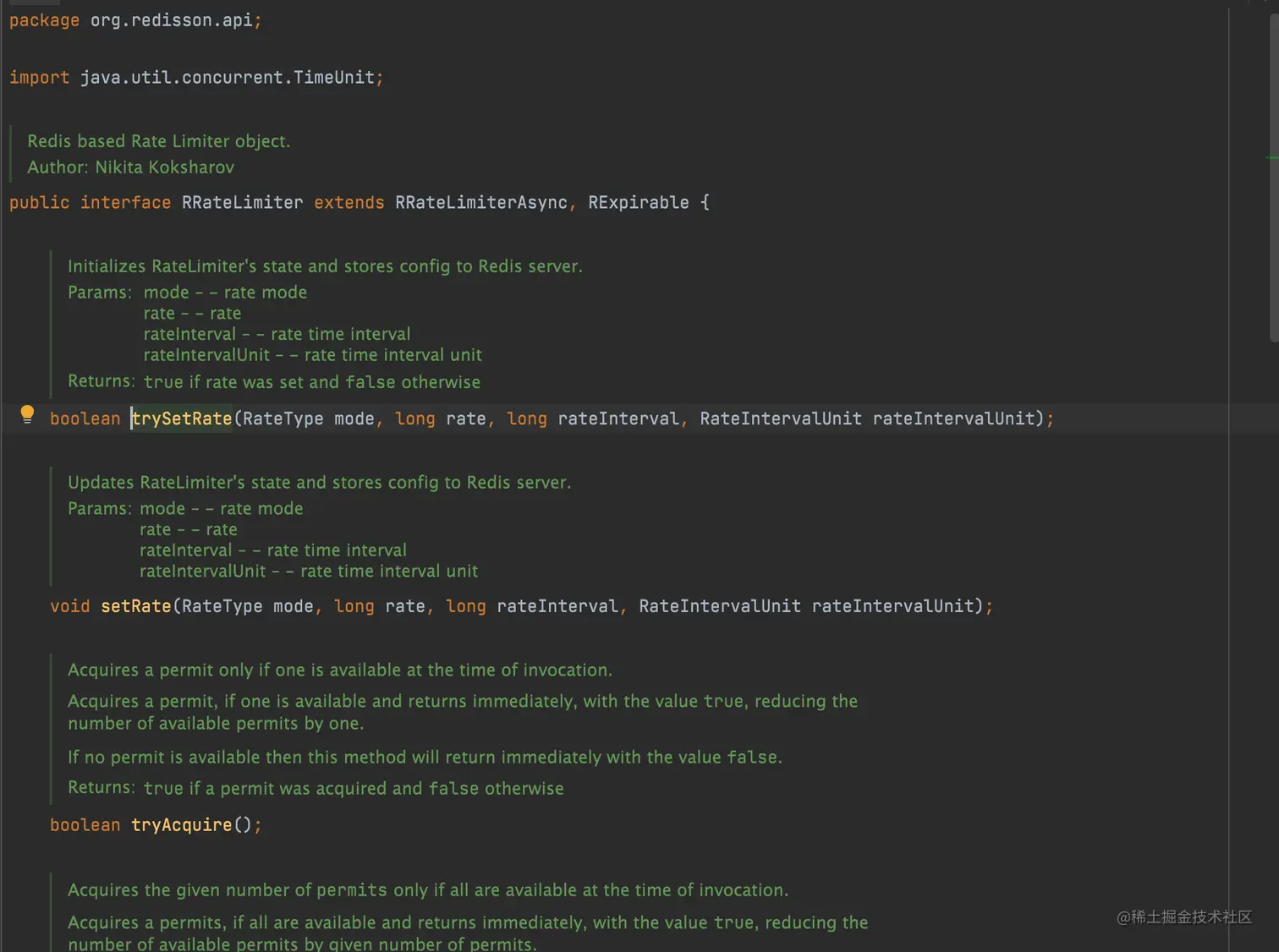Click 'Author: Nikita Koksharov' doc line
The image size is (1279, 952).
coord(131,167)
